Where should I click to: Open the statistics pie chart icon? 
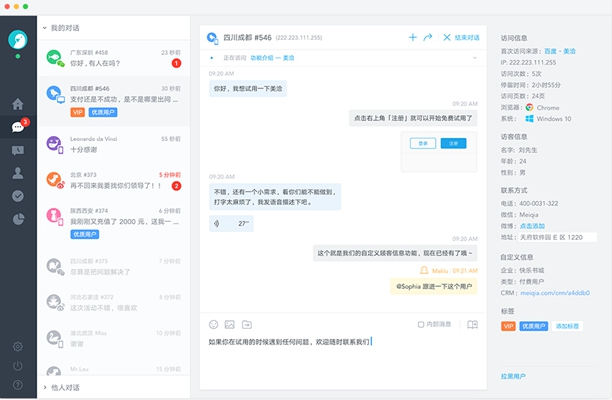(18, 220)
